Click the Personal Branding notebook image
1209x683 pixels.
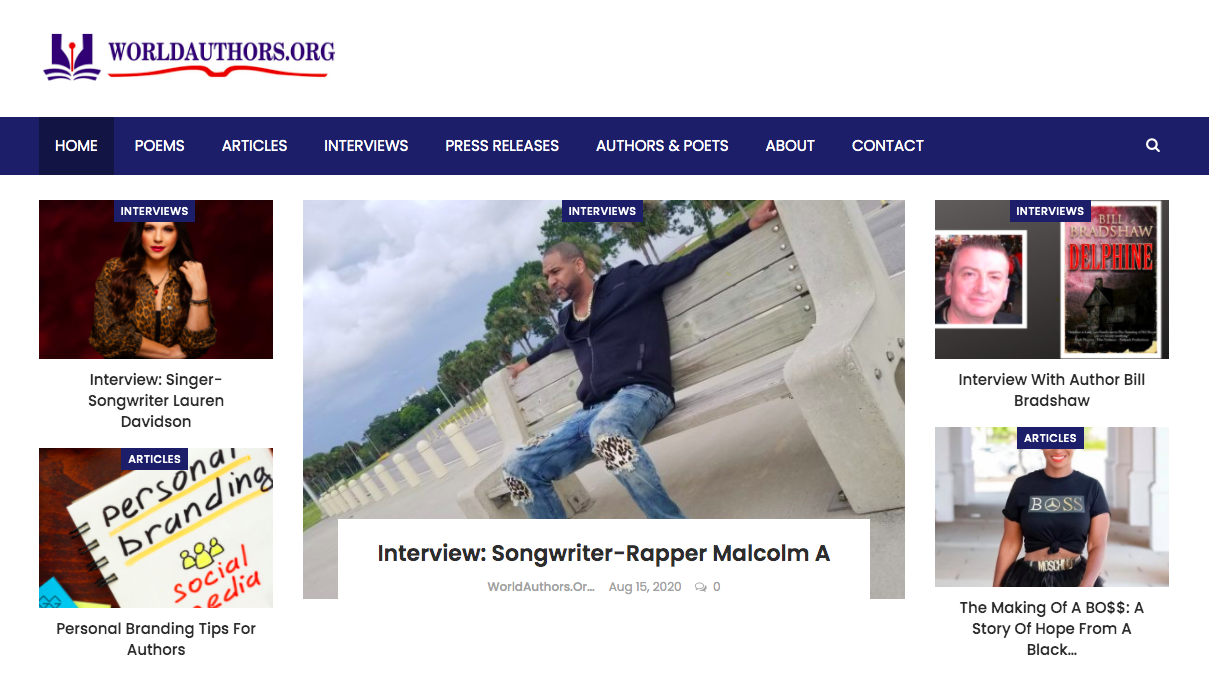point(156,528)
